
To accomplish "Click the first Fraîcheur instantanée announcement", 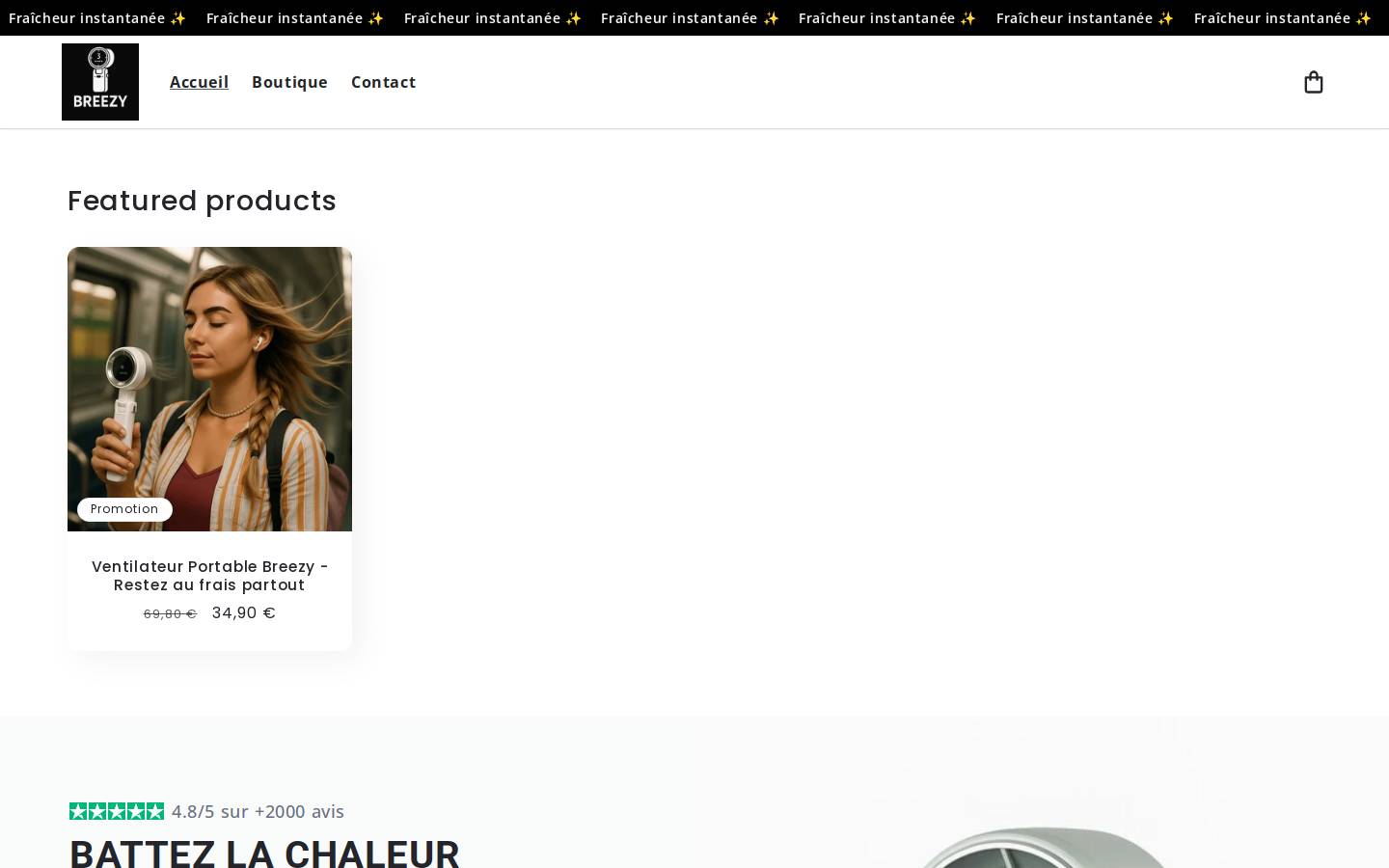I will pyautogui.click(x=97, y=18).
